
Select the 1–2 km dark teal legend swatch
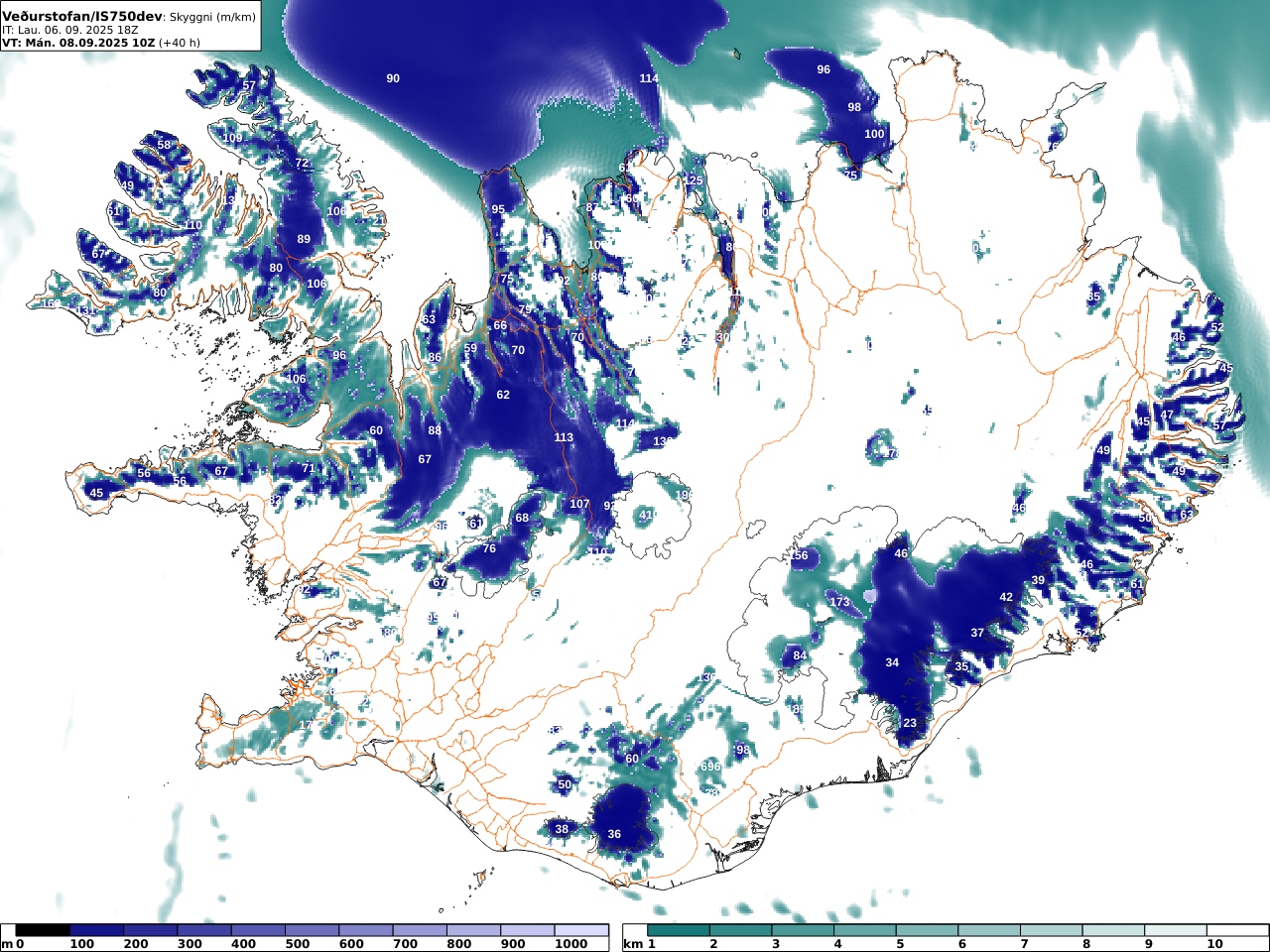pyautogui.click(x=679, y=930)
